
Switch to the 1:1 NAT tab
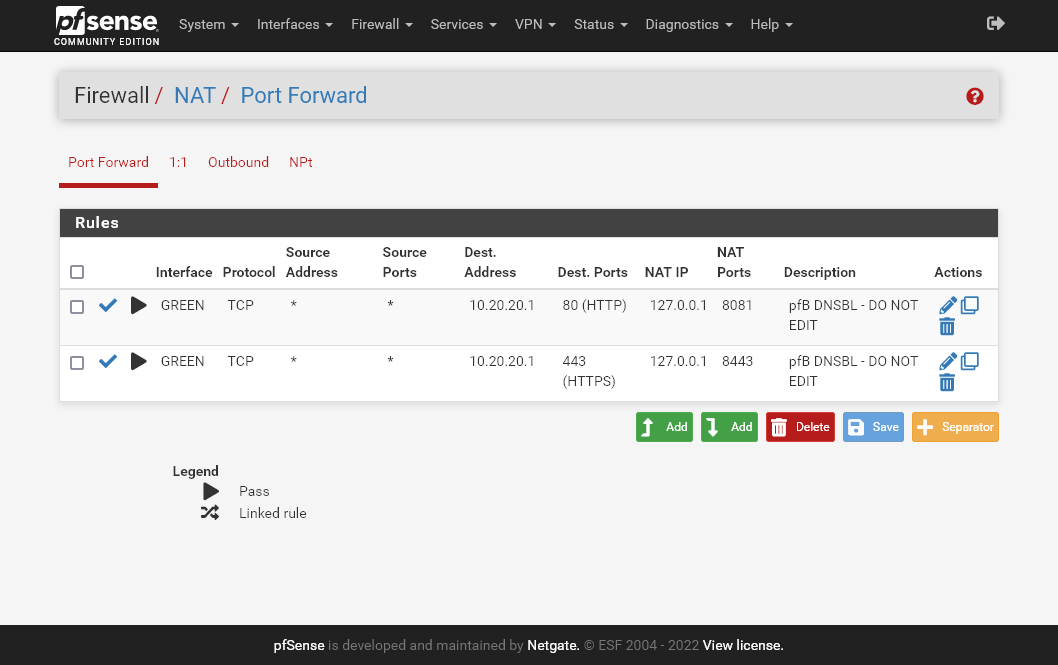pyautogui.click(x=178, y=162)
